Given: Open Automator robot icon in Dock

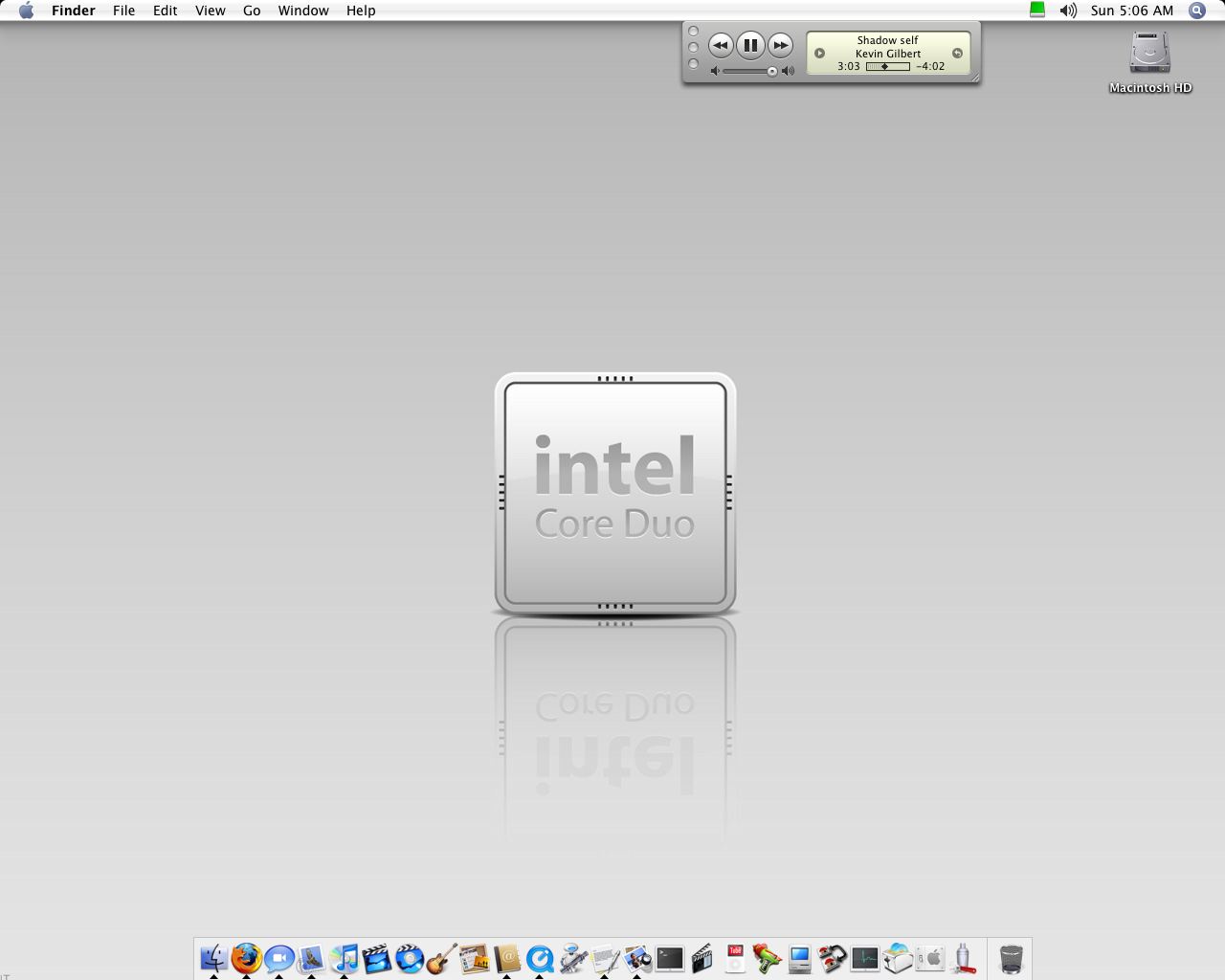Looking at the screenshot, I should click(x=571, y=957).
